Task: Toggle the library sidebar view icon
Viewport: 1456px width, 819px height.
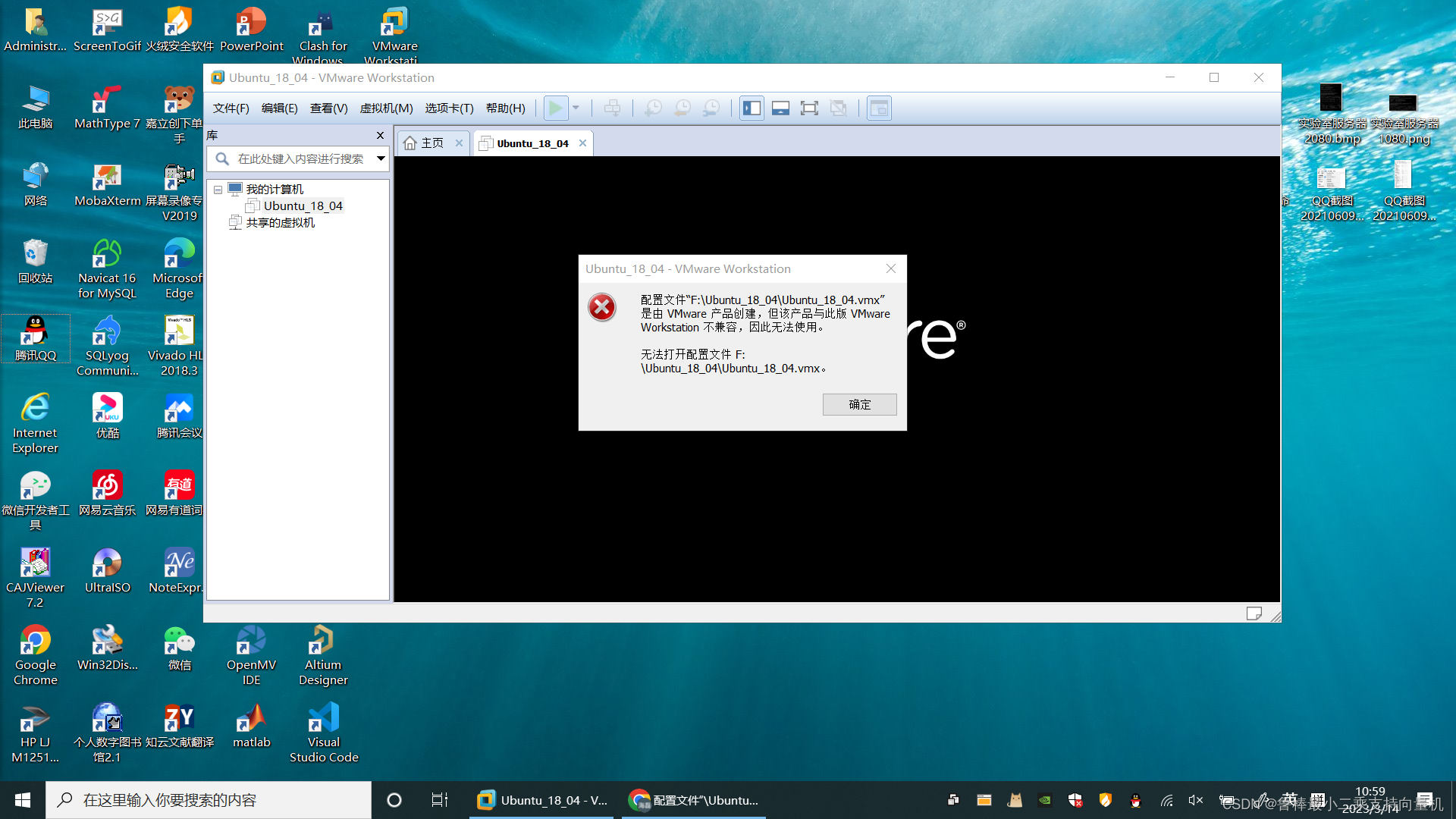Action: [x=752, y=108]
